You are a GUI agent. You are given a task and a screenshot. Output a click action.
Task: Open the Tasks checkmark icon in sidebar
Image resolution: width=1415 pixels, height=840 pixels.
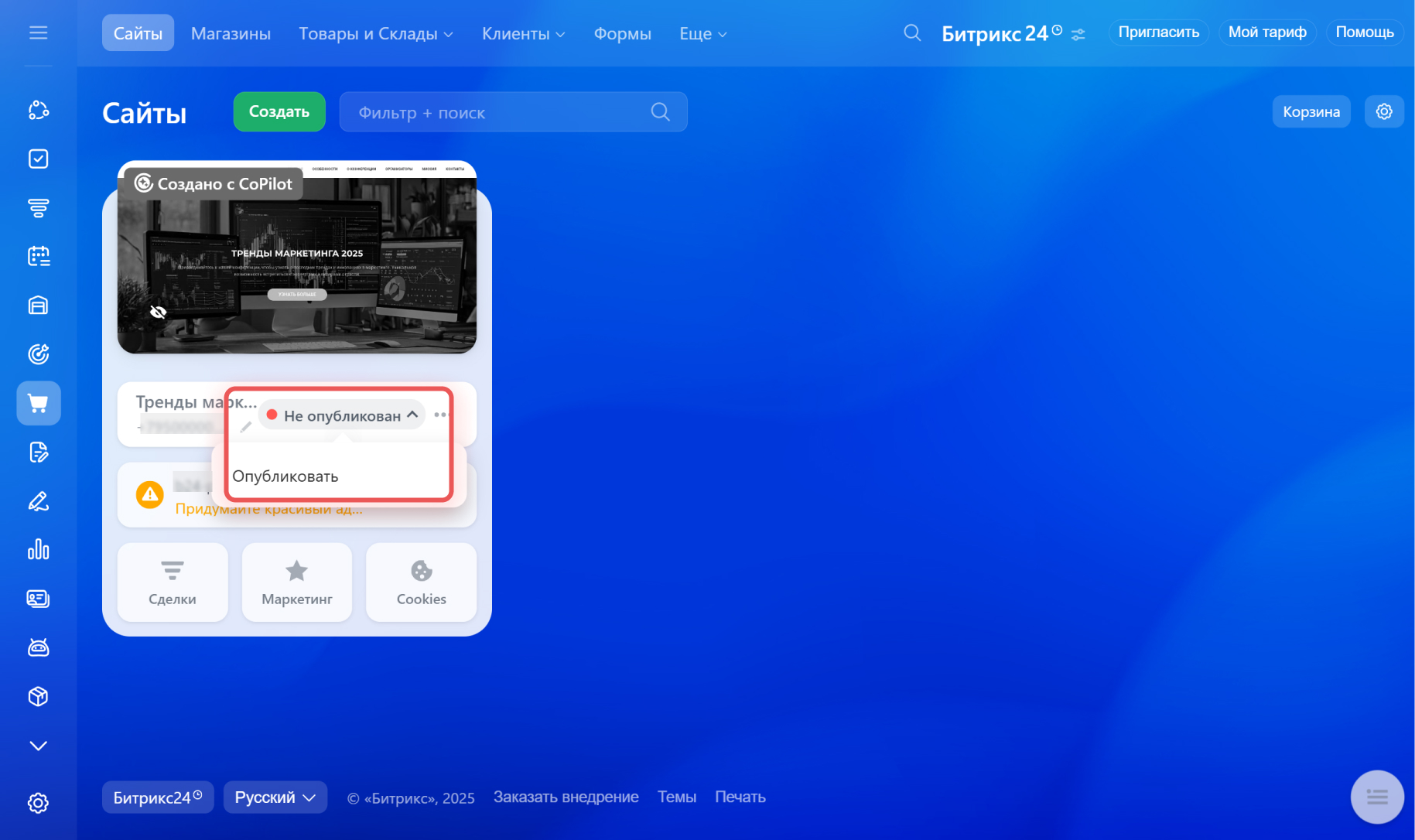tap(38, 159)
